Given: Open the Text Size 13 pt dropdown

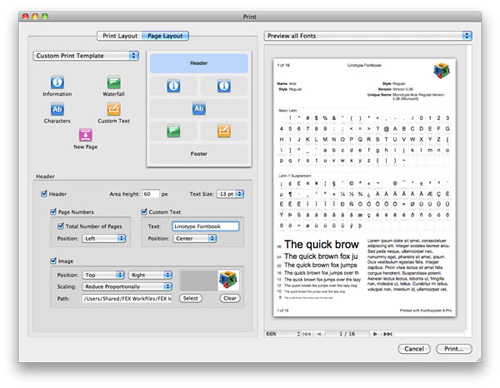Looking at the screenshot, I should click(230, 194).
